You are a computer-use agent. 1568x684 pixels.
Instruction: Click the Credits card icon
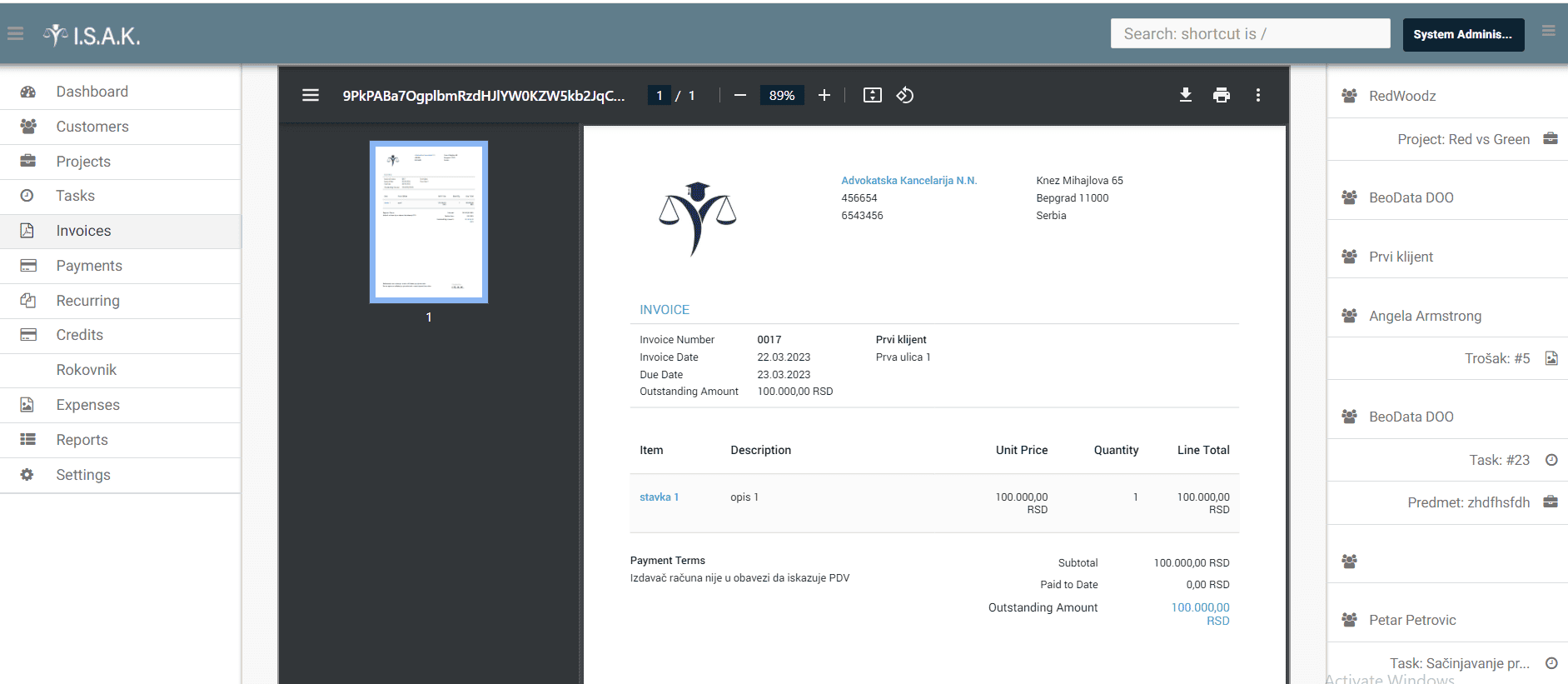point(27,335)
